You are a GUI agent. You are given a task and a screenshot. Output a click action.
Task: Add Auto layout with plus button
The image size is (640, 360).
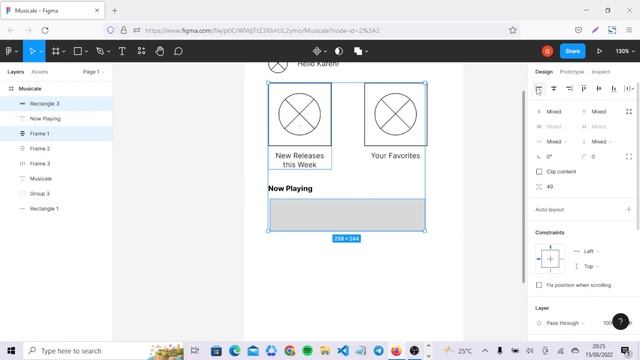(x=629, y=209)
